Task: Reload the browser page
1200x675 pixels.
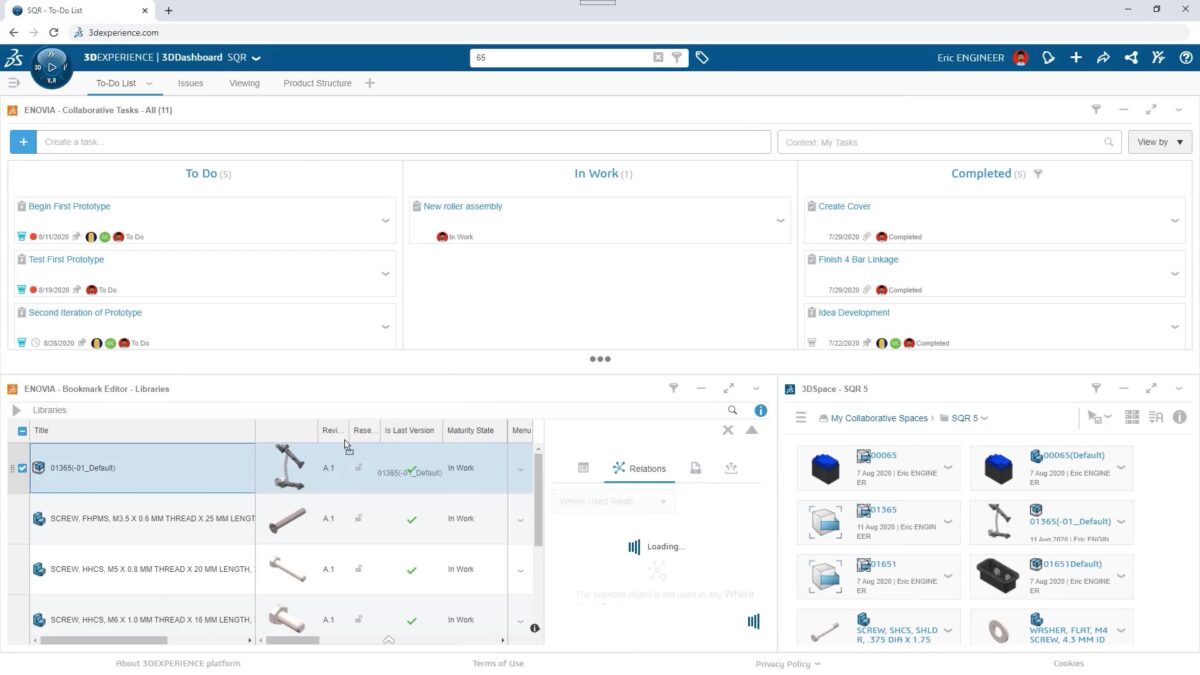Action: click(x=53, y=32)
